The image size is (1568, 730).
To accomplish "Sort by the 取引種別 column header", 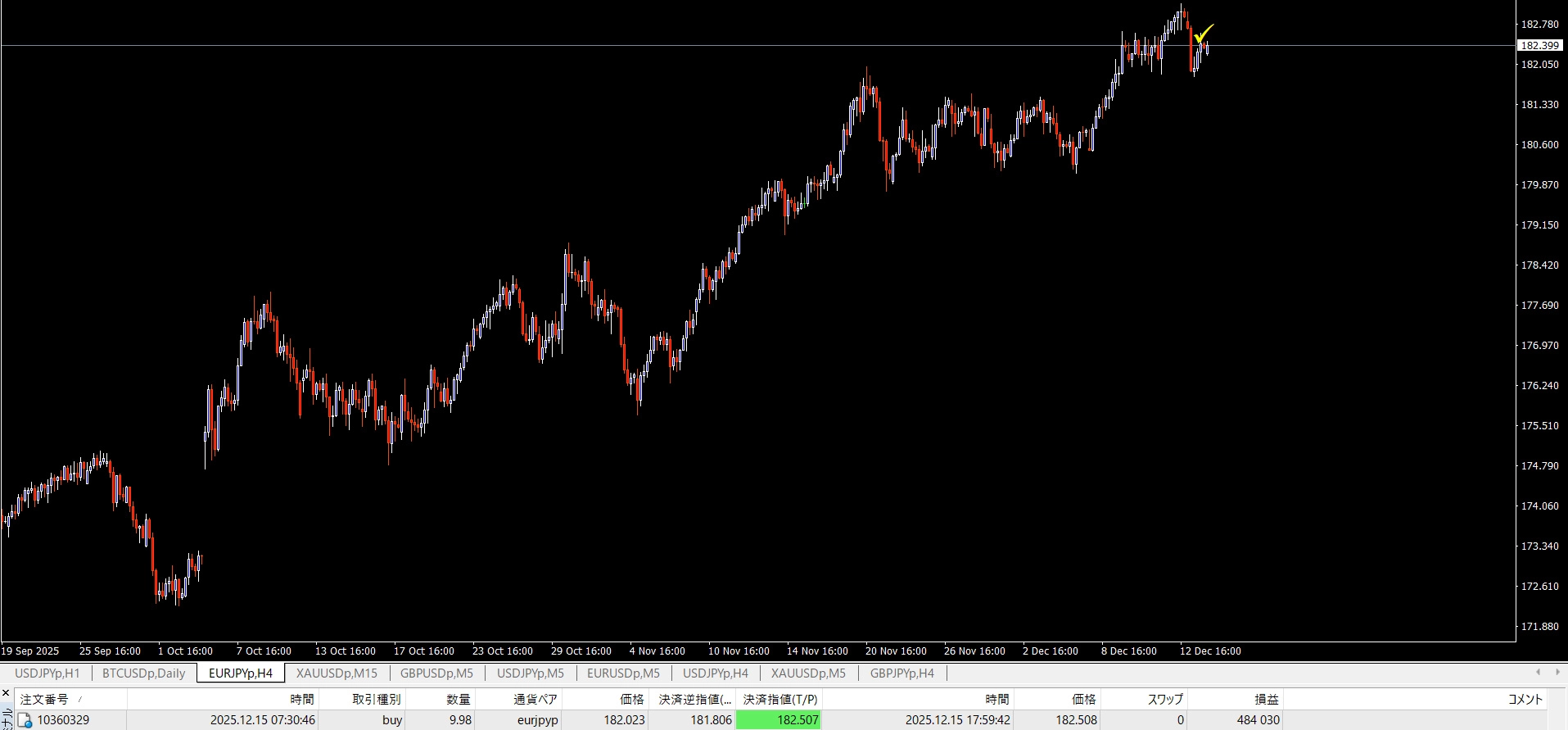I will coord(377,699).
